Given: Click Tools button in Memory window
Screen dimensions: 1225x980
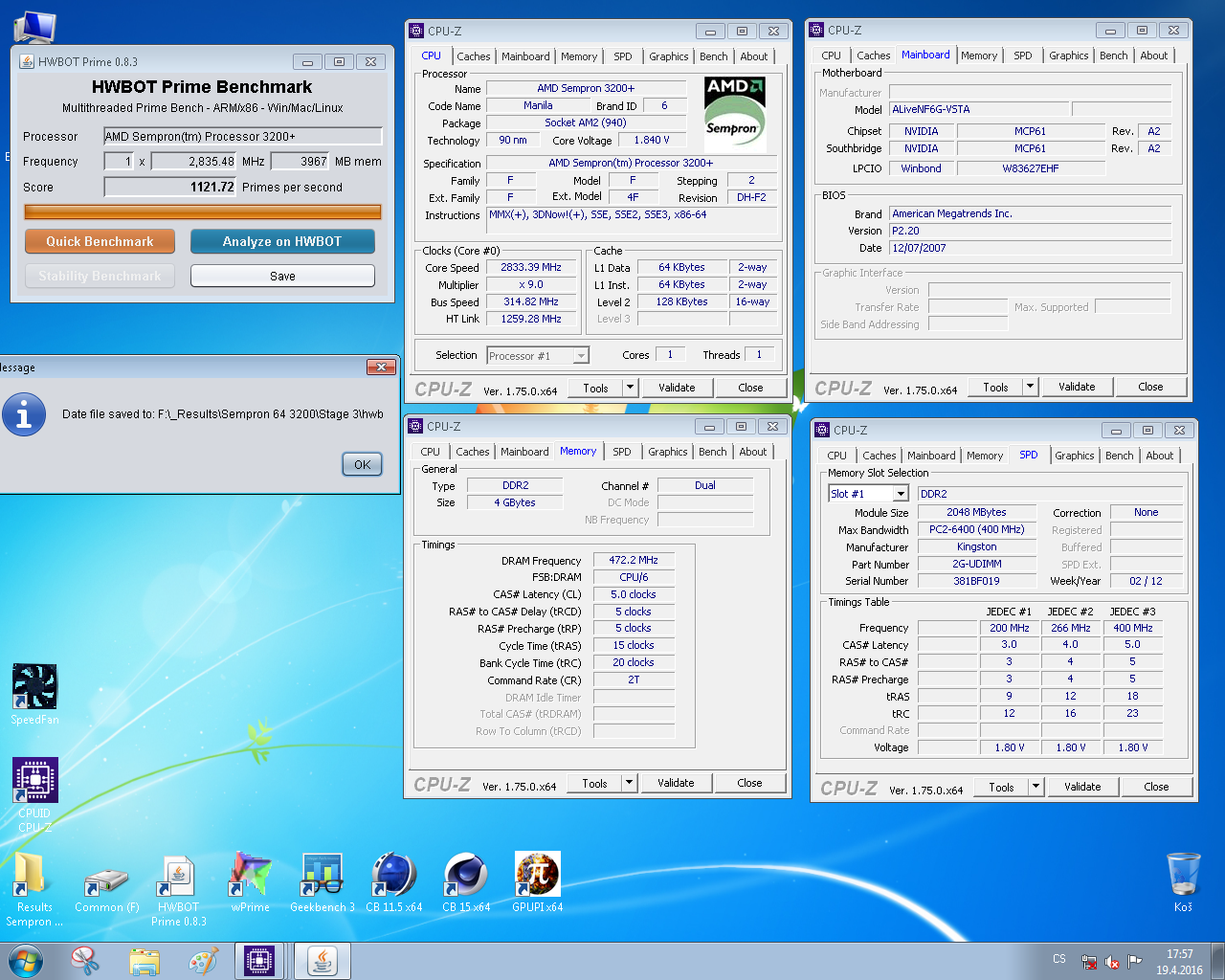Looking at the screenshot, I should pos(594,783).
